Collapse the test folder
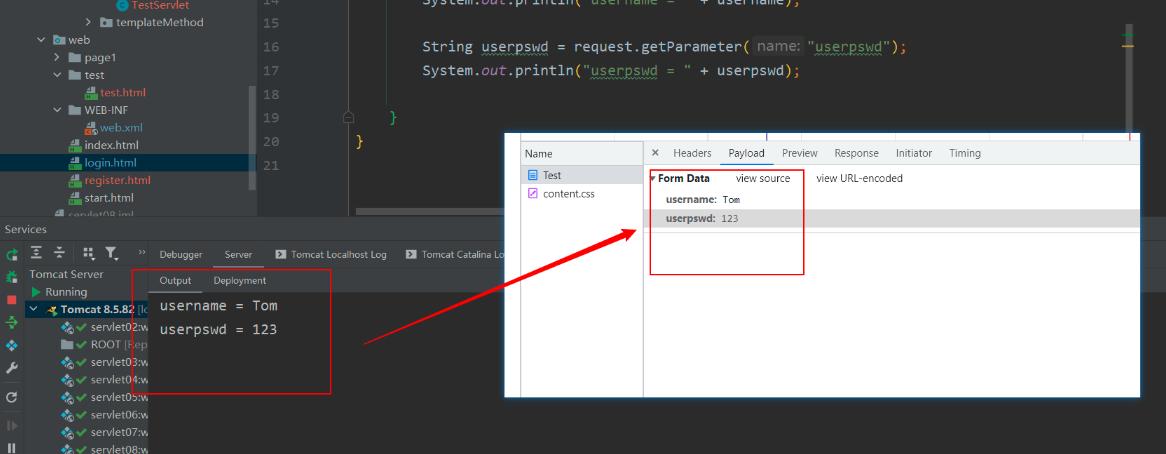Viewport: 1166px width, 454px height. [x=57, y=75]
